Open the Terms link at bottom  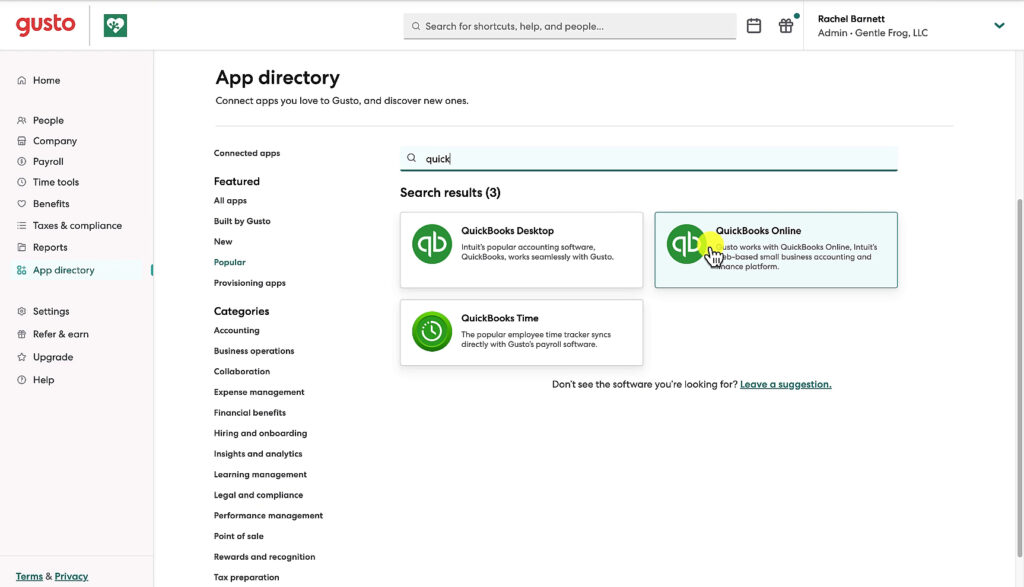(29, 576)
